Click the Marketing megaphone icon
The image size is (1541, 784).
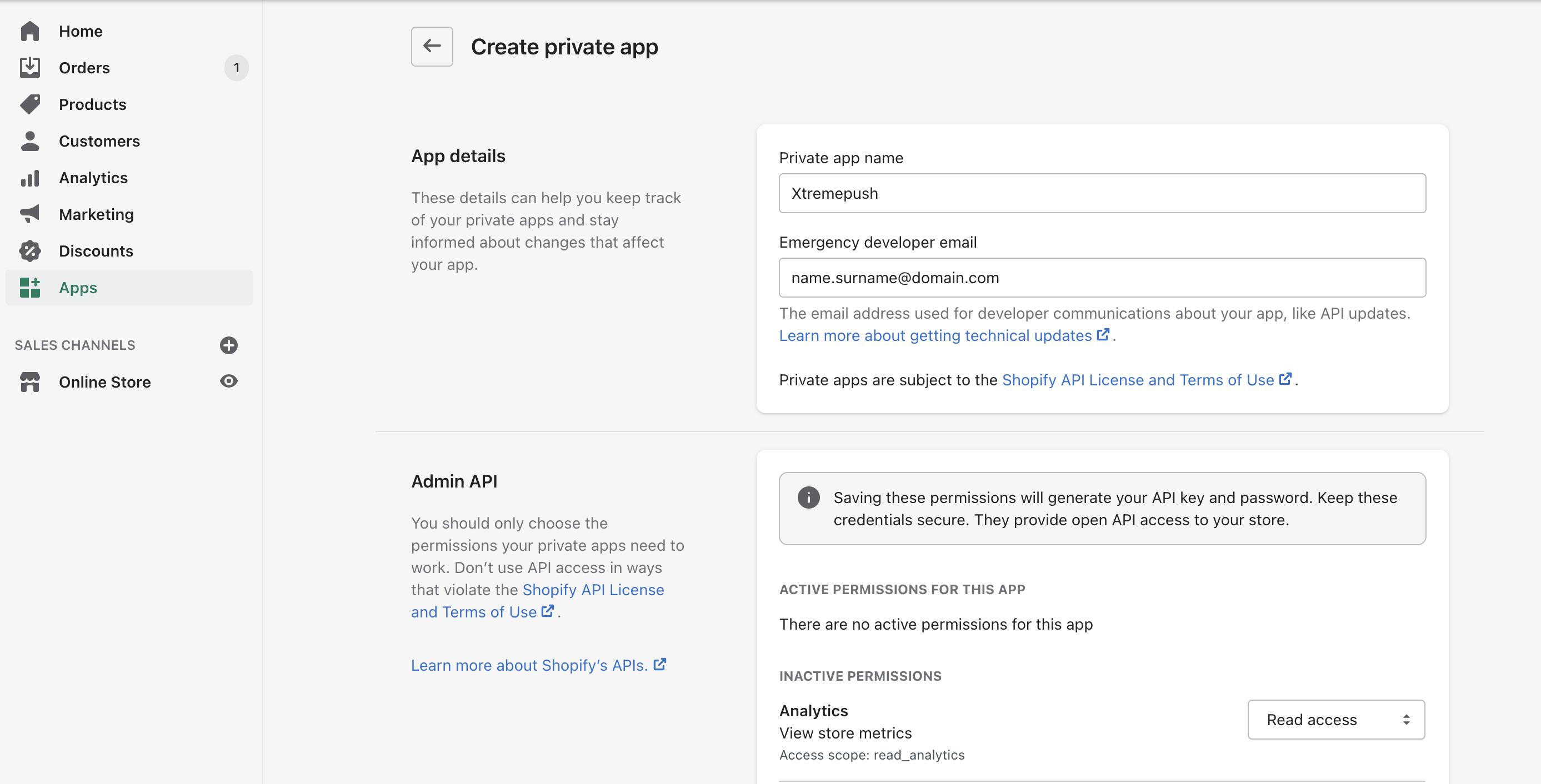click(x=30, y=214)
